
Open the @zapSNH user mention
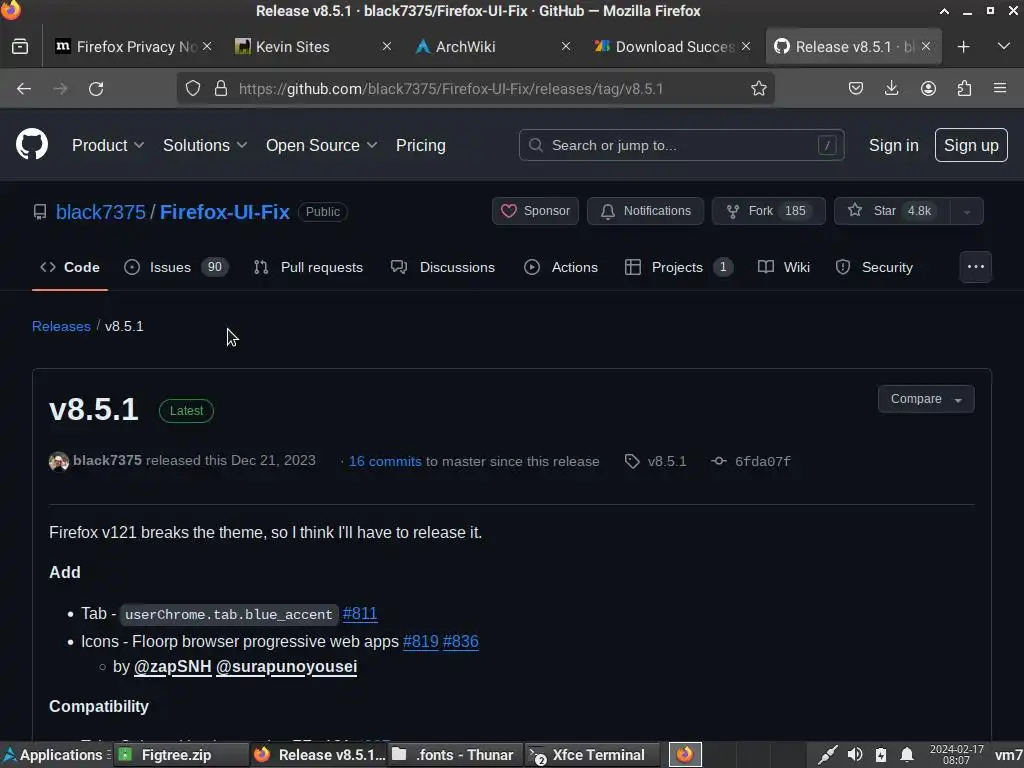(172, 667)
